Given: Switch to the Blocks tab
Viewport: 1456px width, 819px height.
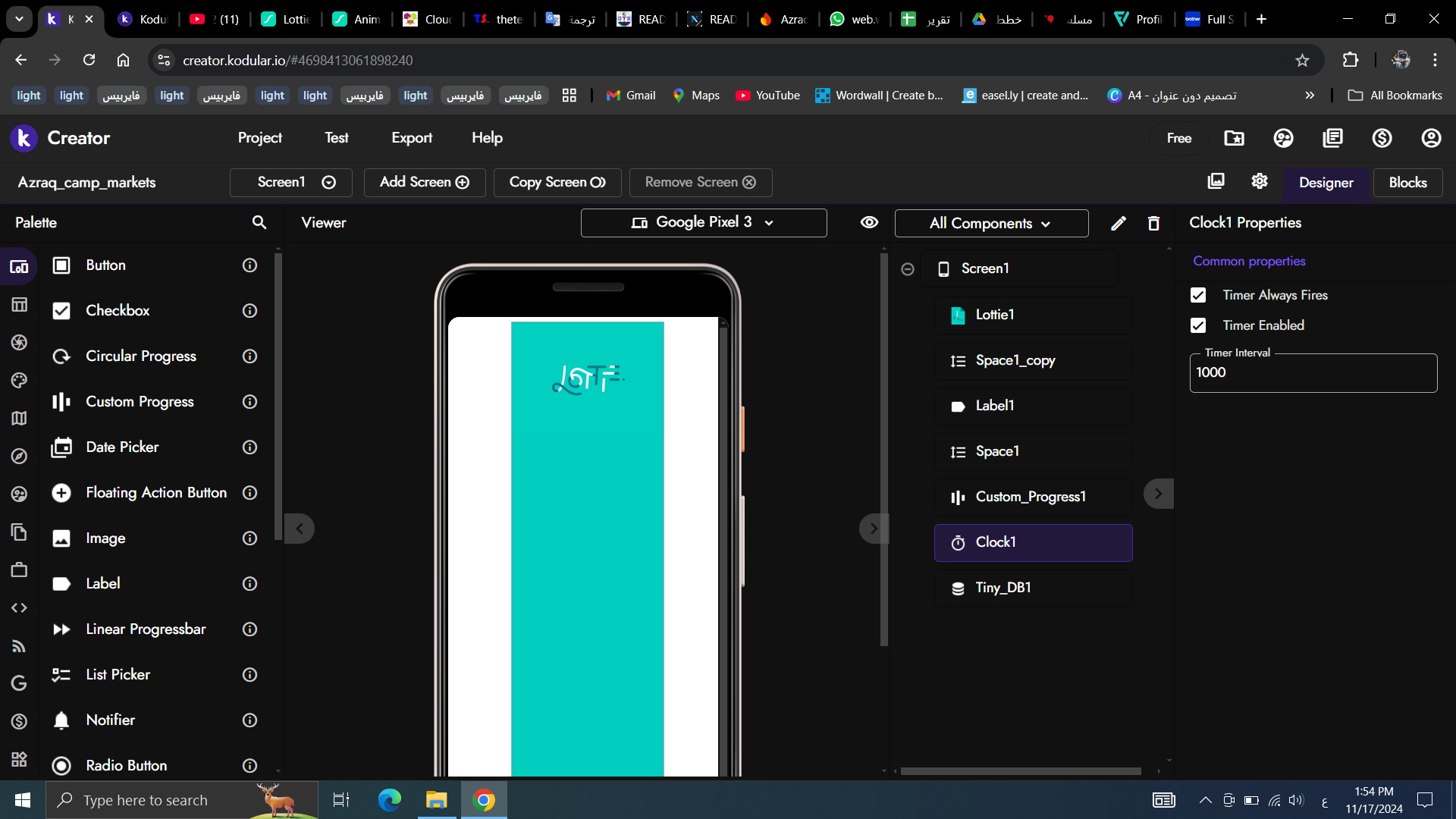Looking at the screenshot, I should [x=1407, y=182].
